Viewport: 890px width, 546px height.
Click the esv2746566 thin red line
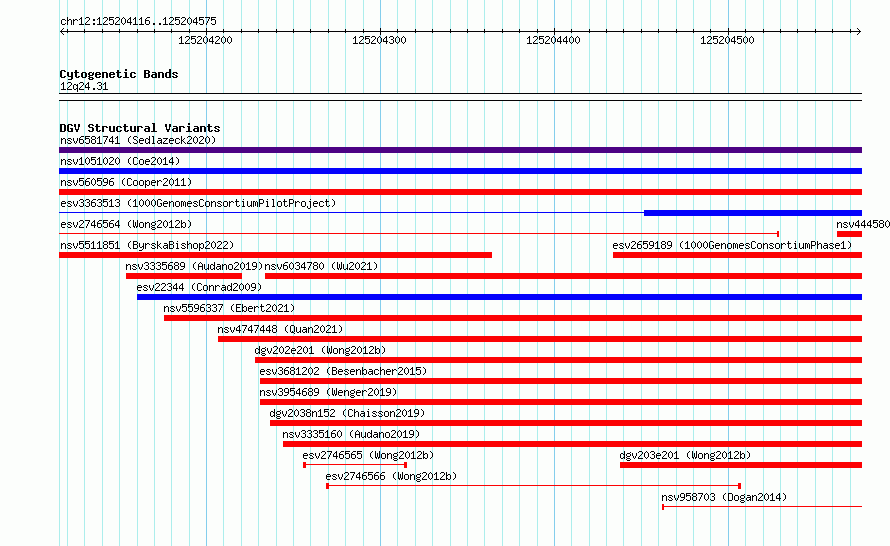coord(534,486)
